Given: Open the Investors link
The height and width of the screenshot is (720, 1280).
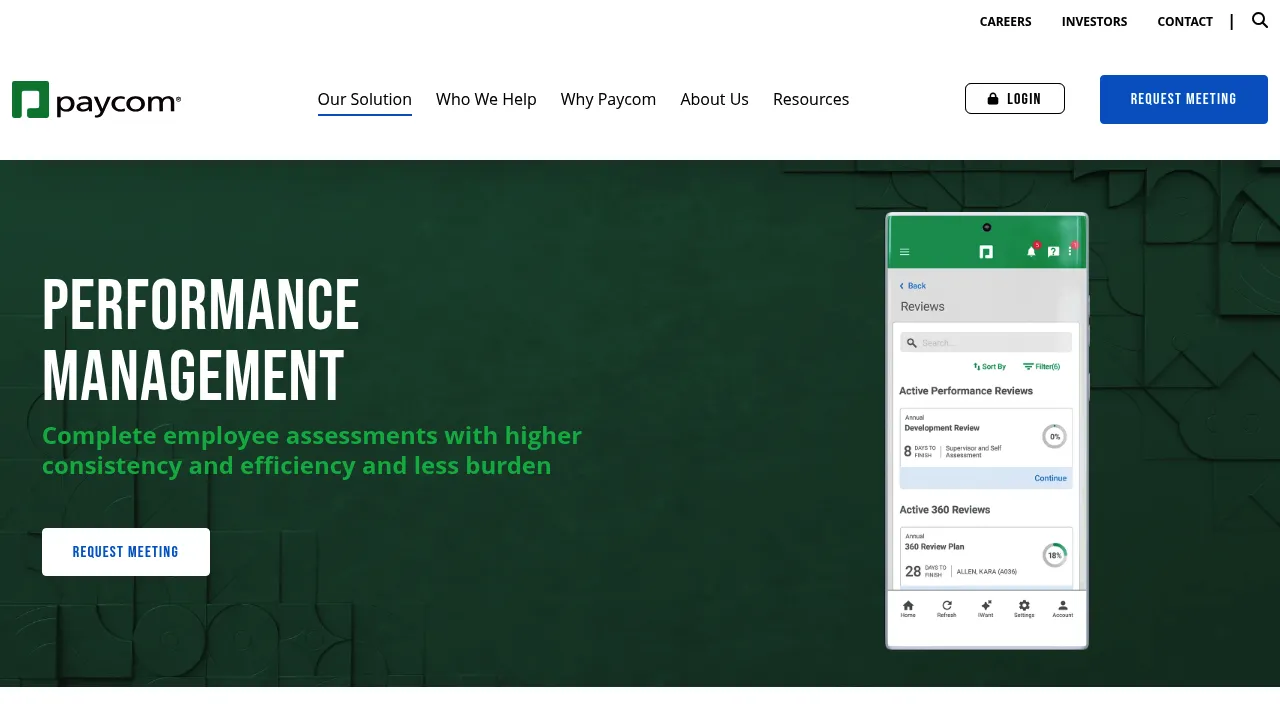Looking at the screenshot, I should [1094, 21].
